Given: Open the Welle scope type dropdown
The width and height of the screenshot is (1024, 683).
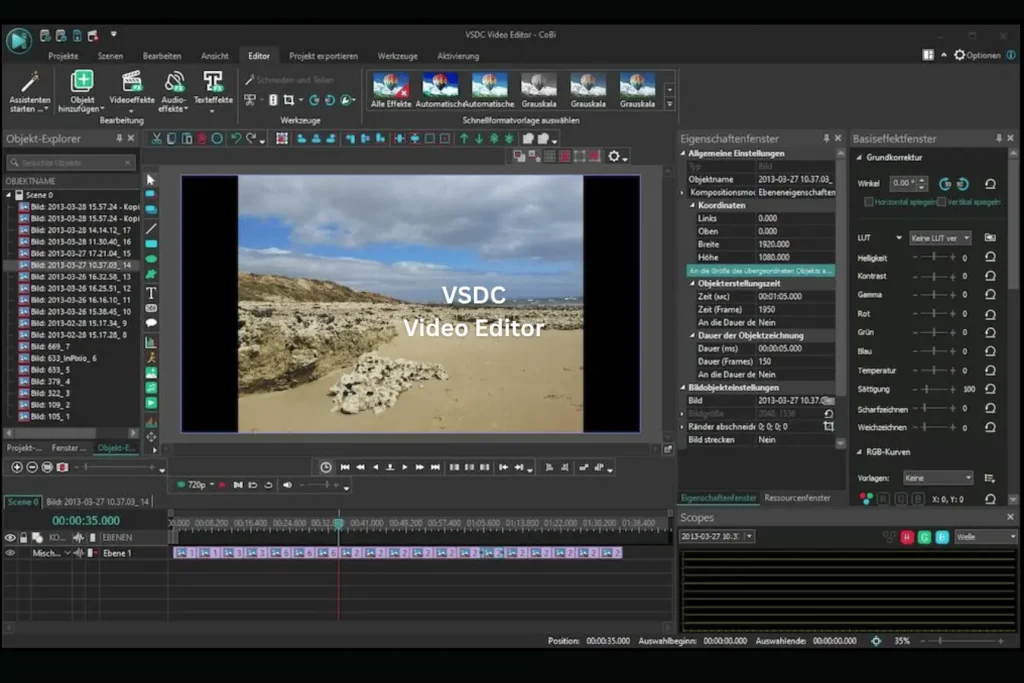Looking at the screenshot, I should [985, 537].
